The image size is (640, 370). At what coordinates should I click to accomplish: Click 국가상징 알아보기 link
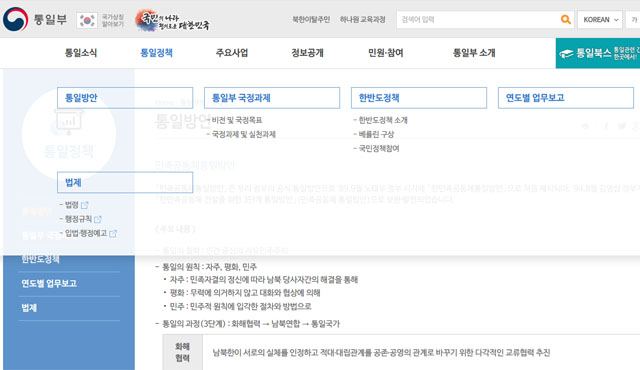(113, 20)
